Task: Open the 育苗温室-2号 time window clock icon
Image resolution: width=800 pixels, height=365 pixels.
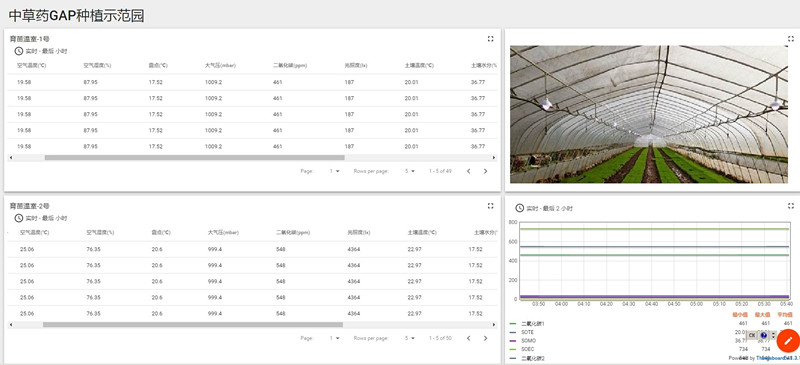Action: point(18,218)
